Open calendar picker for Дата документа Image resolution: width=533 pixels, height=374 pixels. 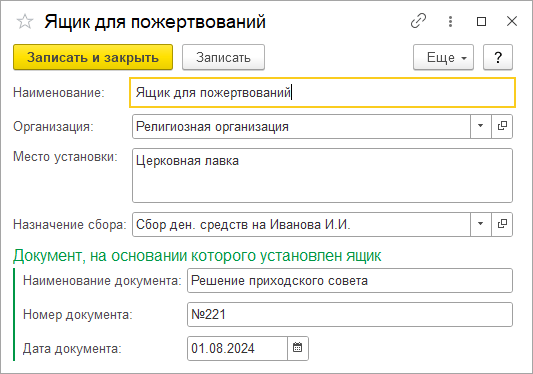[x=298, y=348]
